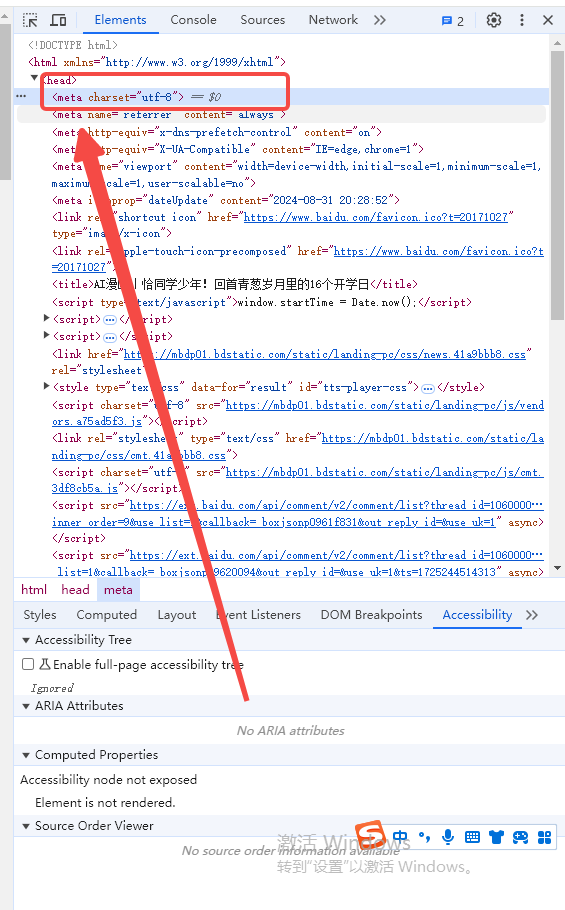Click the Sogou microphone voice input icon
This screenshot has width=565, height=910.
coord(448,837)
